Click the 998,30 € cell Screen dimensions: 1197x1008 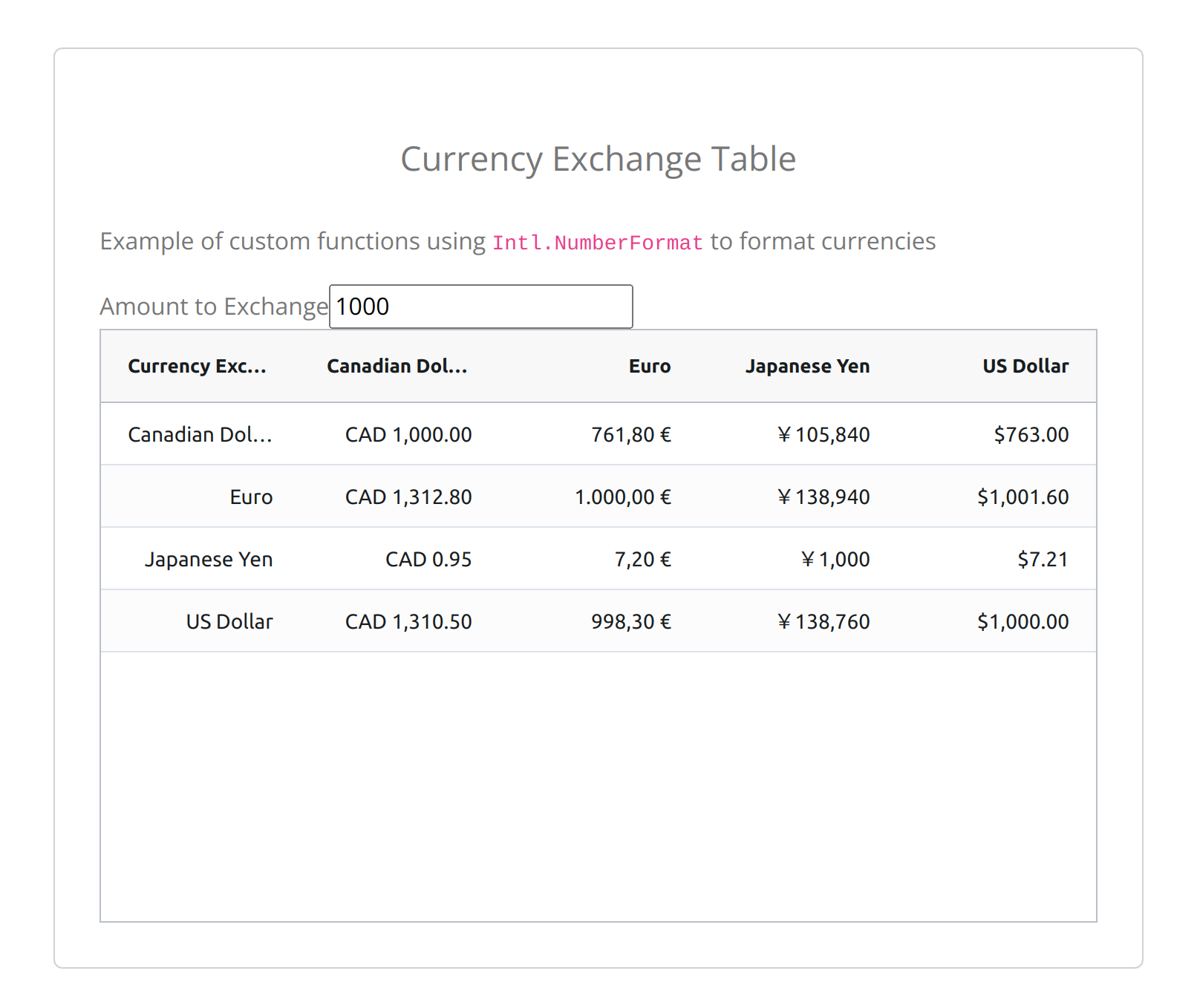pos(631,621)
